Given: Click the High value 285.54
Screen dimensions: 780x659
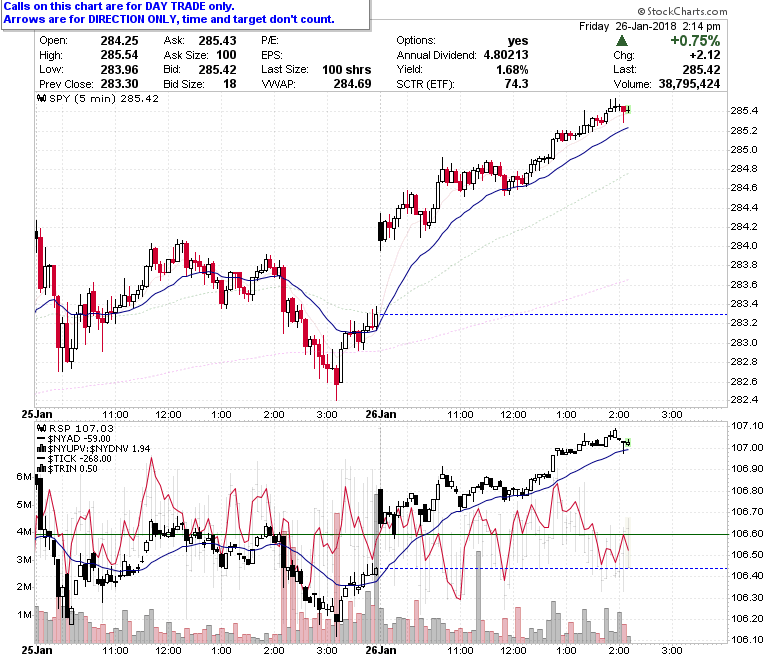Looking at the screenshot, I should [119, 55].
